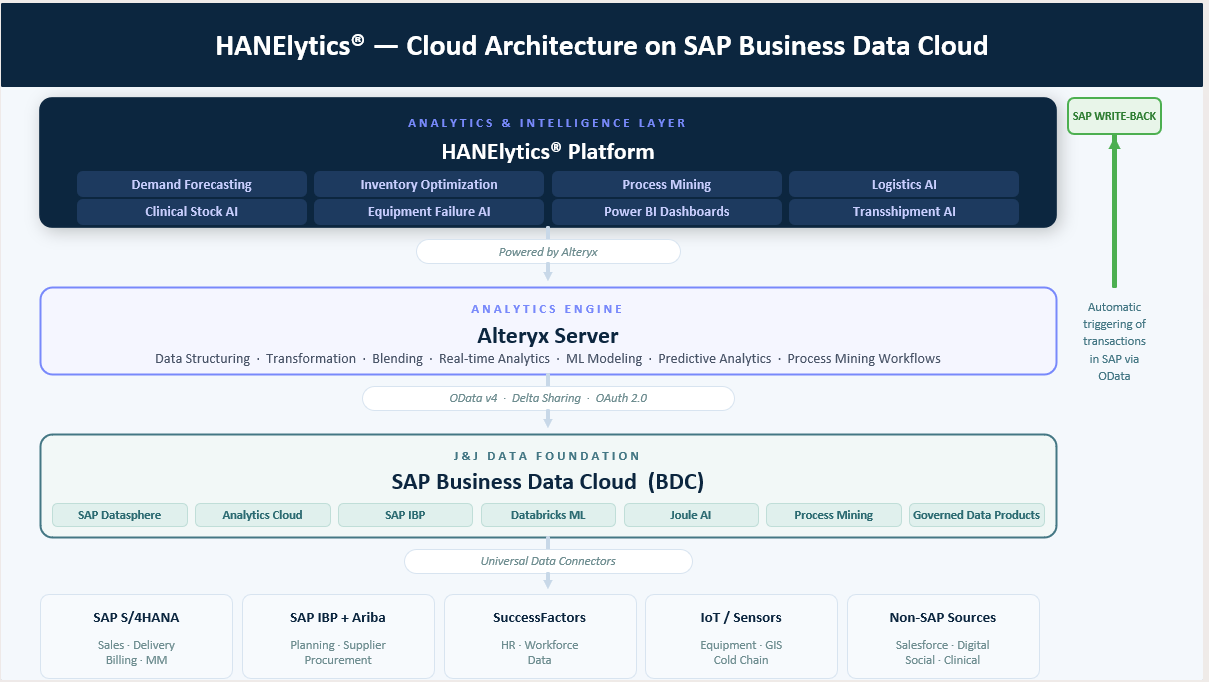Click the Alteryx capabilities line starting Data Structuring
This screenshot has width=1209, height=682.
point(548,358)
